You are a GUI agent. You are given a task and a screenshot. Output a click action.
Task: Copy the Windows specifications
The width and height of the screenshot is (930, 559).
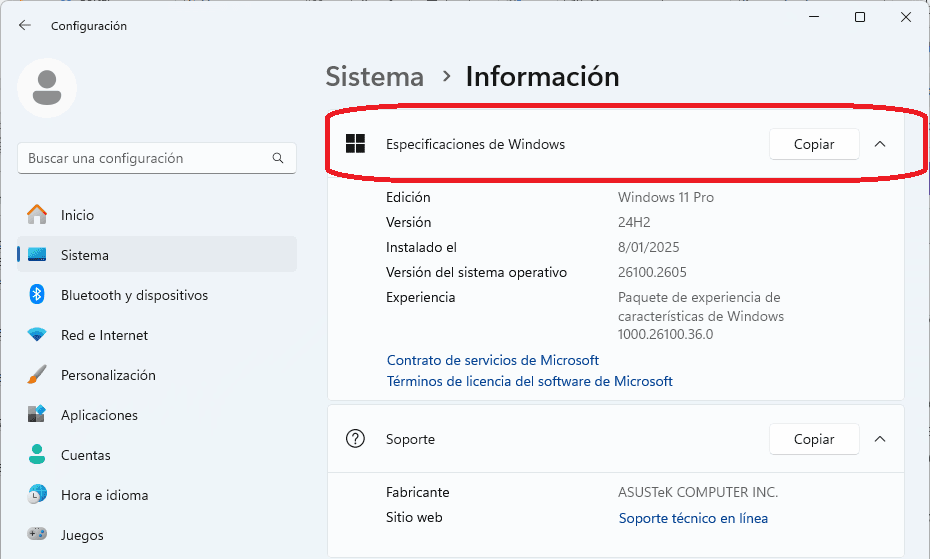tap(814, 144)
